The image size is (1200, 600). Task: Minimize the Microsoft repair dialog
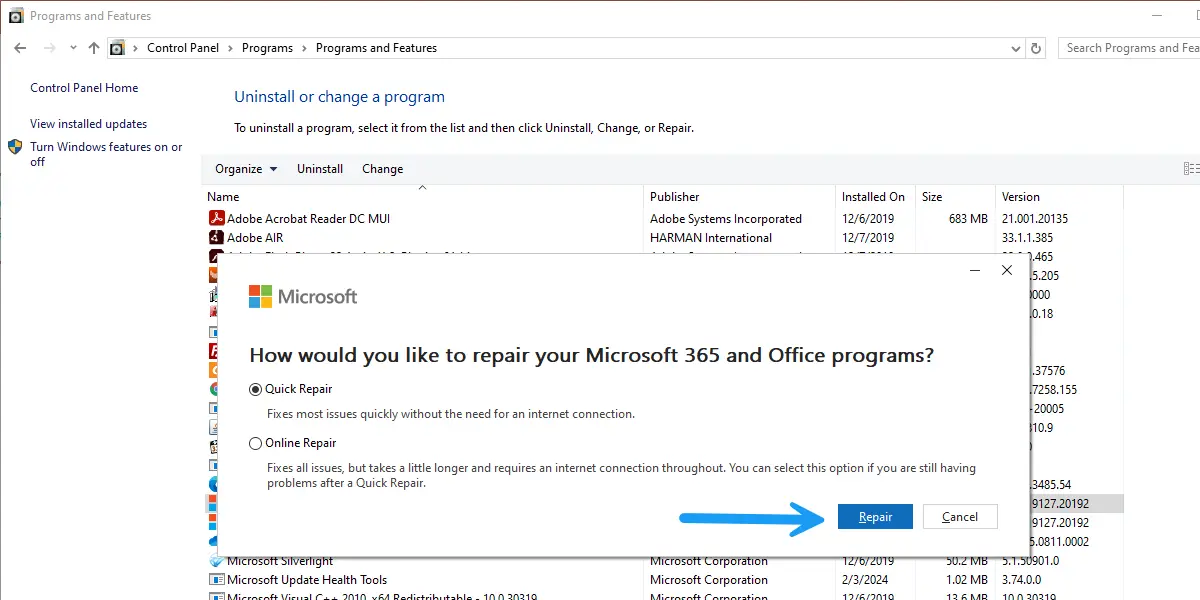[x=974, y=270]
